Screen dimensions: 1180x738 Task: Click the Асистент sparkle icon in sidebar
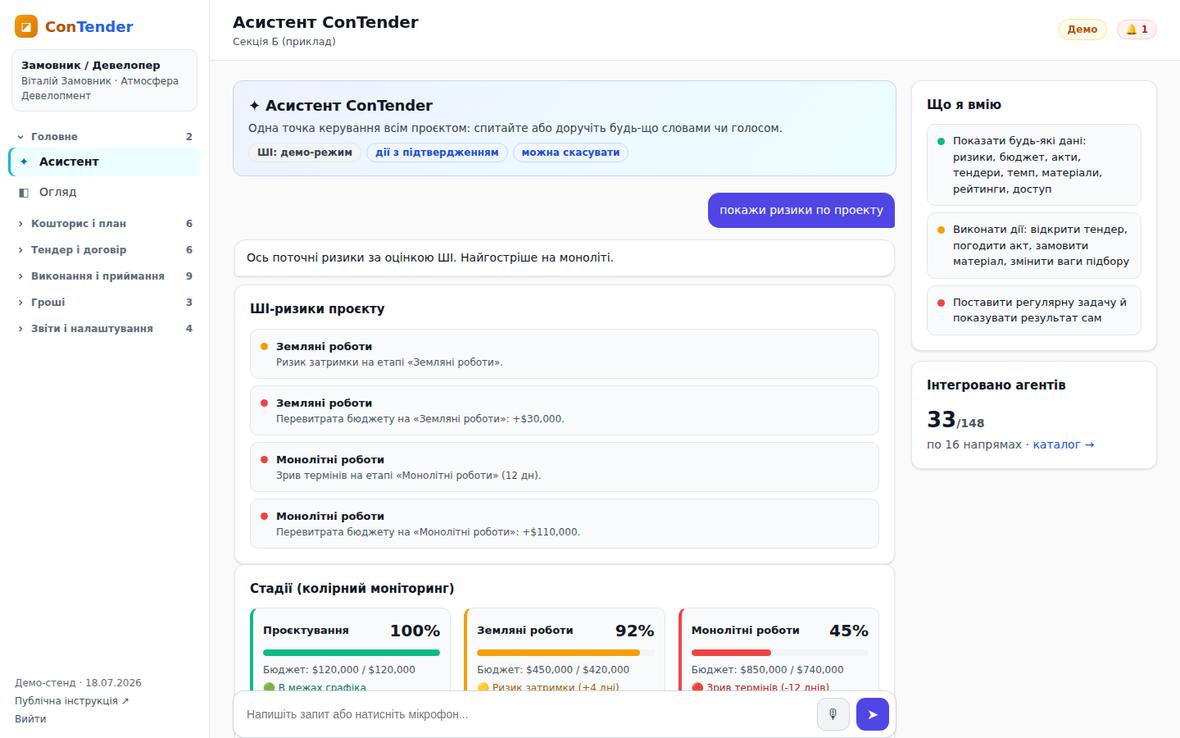pos(24,162)
